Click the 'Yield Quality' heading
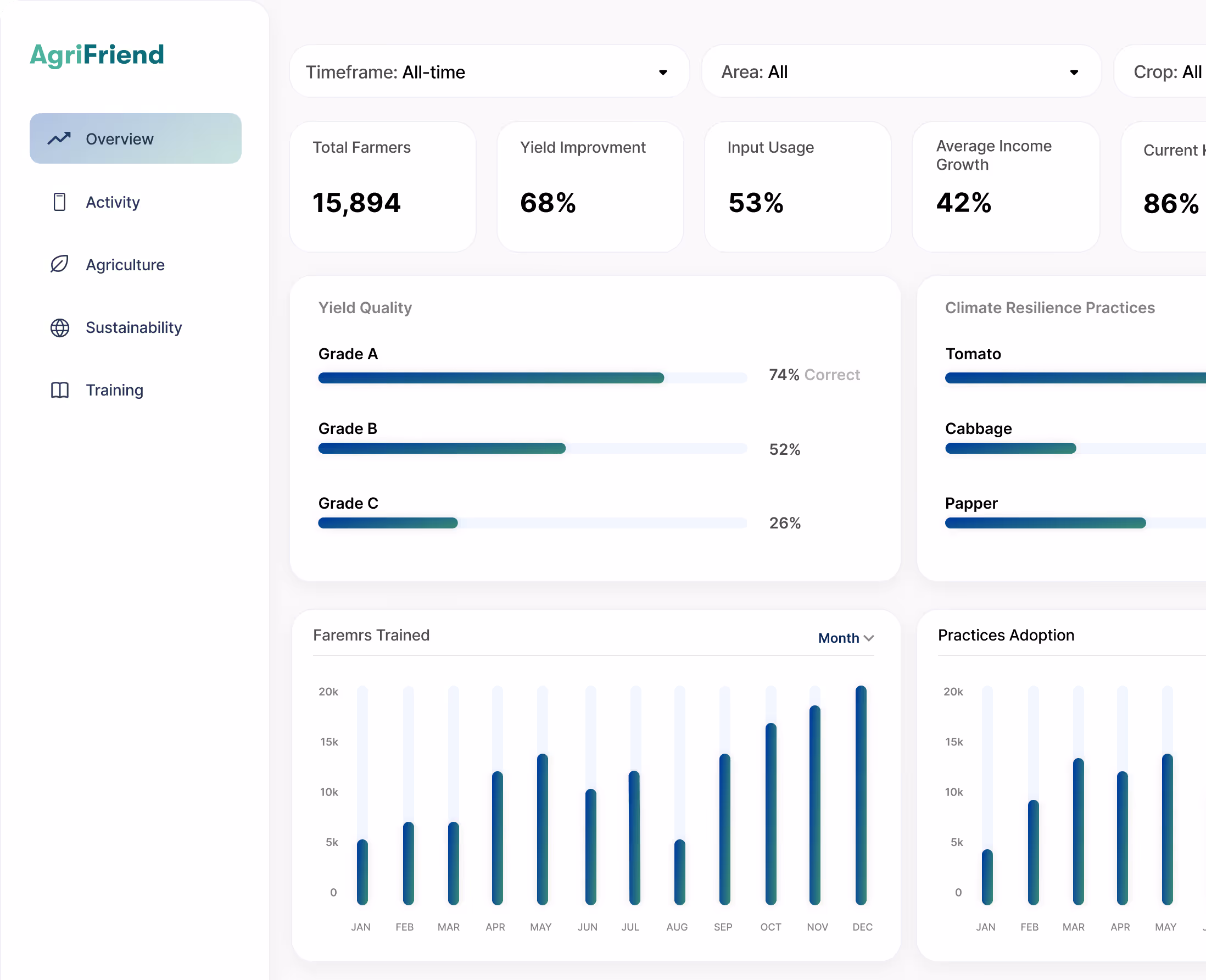The image size is (1206, 980). tap(365, 308)
